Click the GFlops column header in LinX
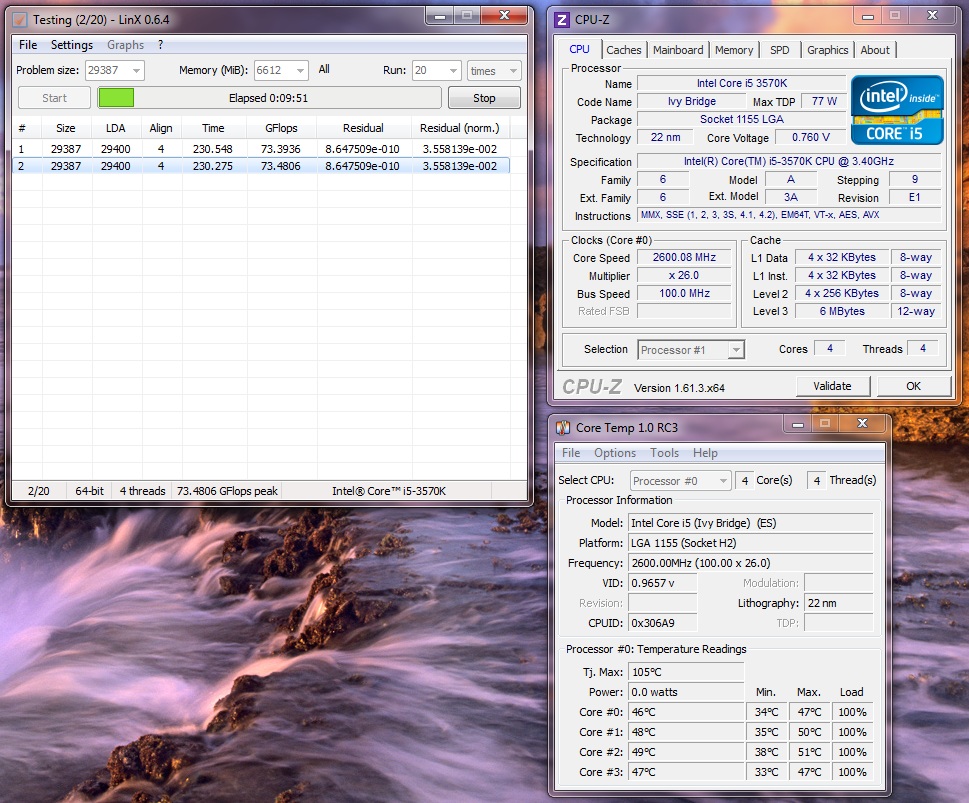969x803 pixels. click(281, 128)
